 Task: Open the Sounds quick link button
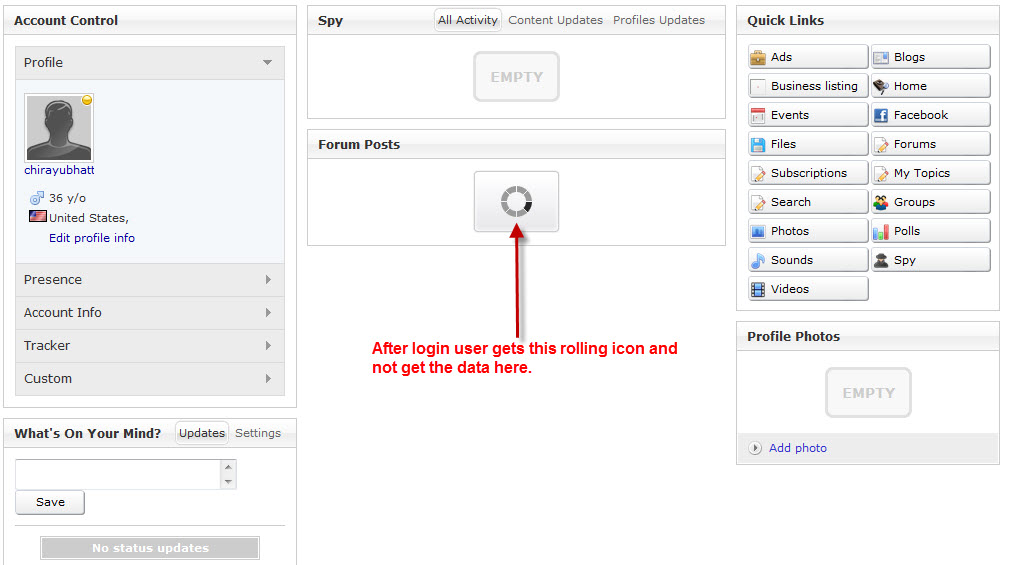808,260
